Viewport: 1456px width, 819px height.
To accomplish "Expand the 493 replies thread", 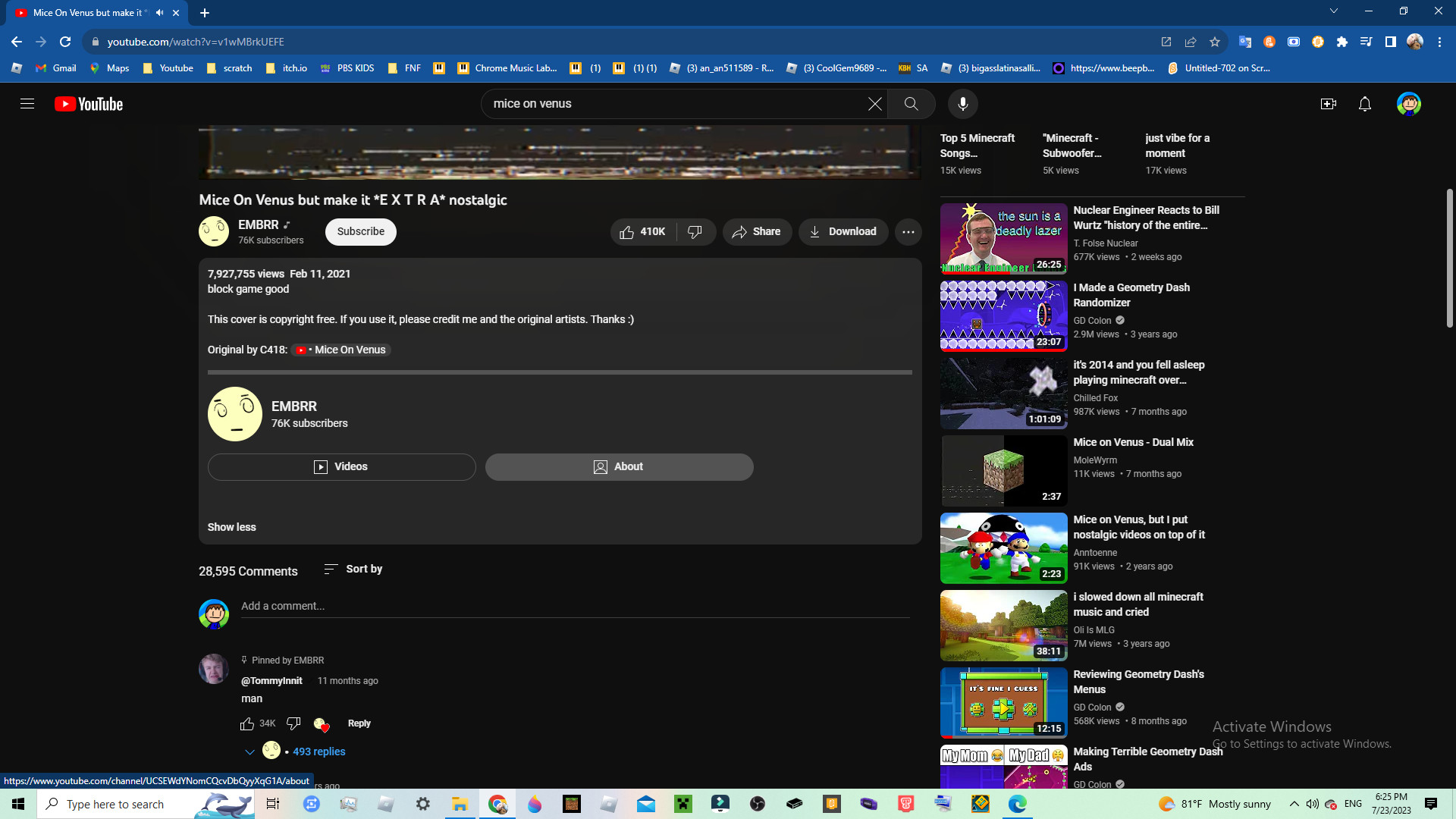I will (x=318, y=751).
